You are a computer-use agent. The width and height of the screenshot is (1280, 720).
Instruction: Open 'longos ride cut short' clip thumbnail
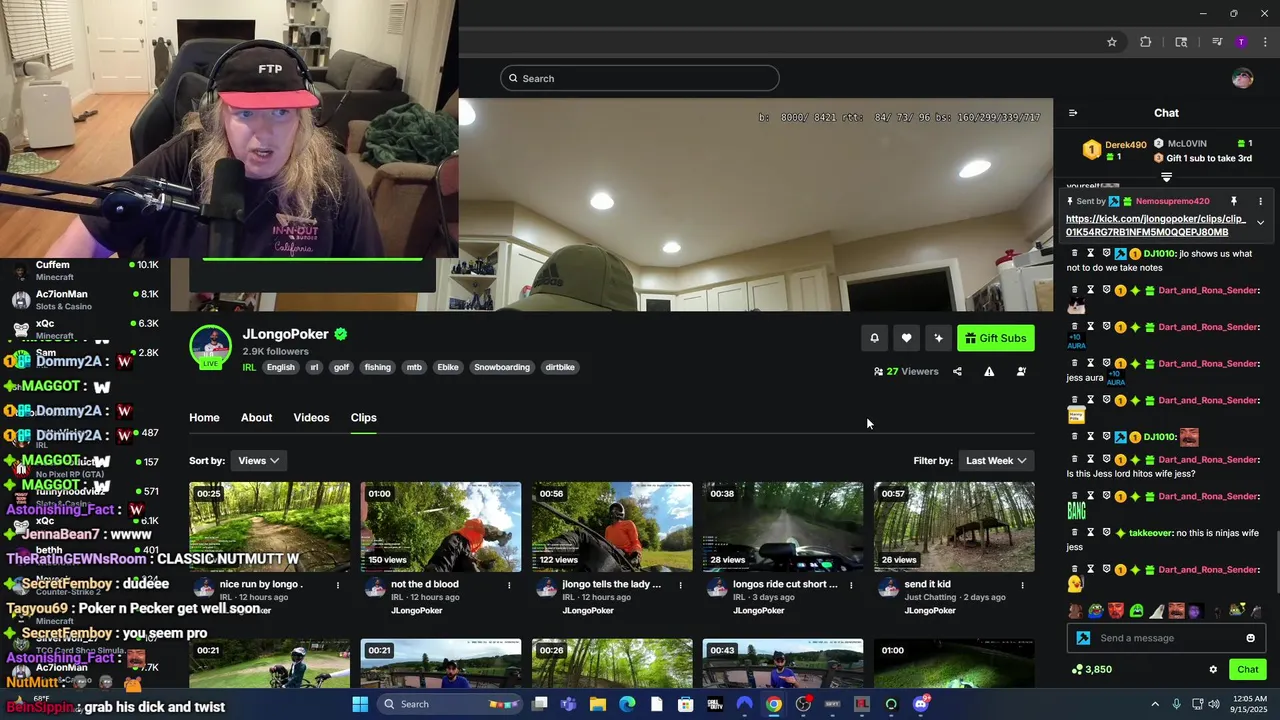pyautogui.click(x=783, y=527)
